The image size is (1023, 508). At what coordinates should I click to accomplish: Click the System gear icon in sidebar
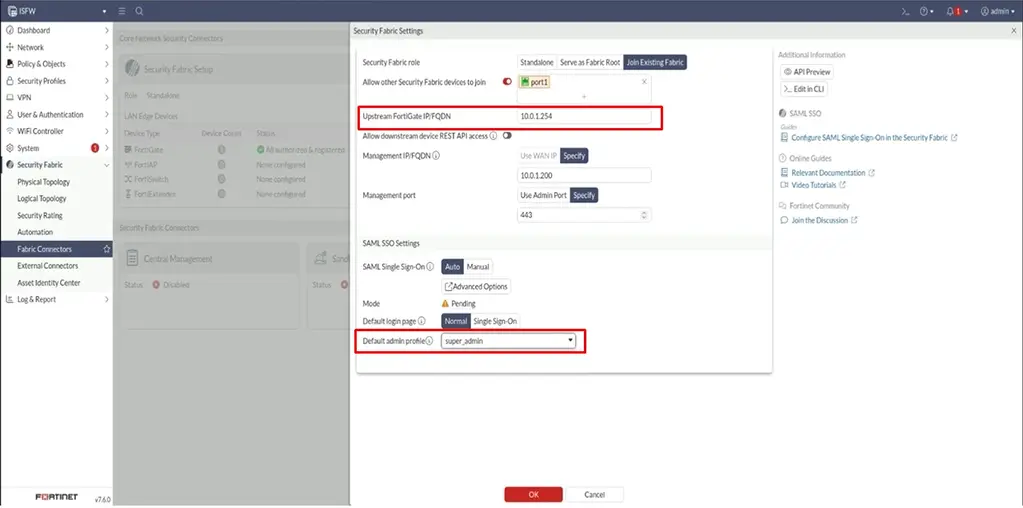point(10,148)
